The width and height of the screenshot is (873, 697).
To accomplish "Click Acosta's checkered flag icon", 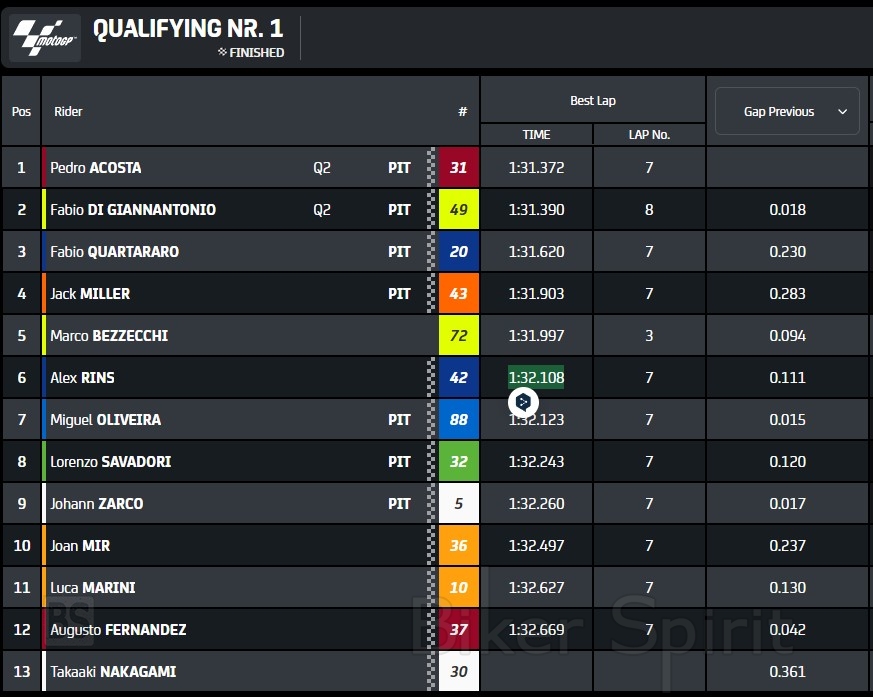I will [432, 168].
